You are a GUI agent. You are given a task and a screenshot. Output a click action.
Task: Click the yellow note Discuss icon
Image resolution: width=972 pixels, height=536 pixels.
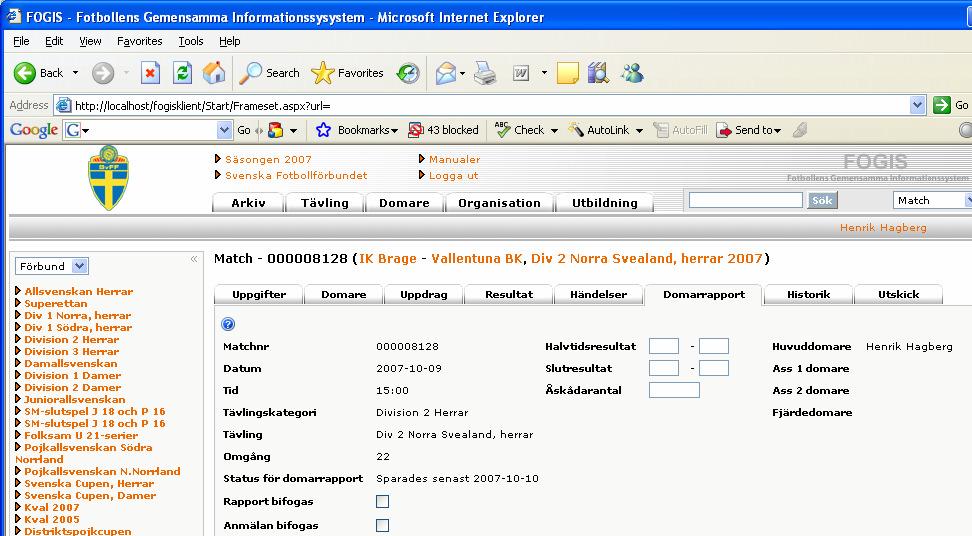[x=567, y=73]
